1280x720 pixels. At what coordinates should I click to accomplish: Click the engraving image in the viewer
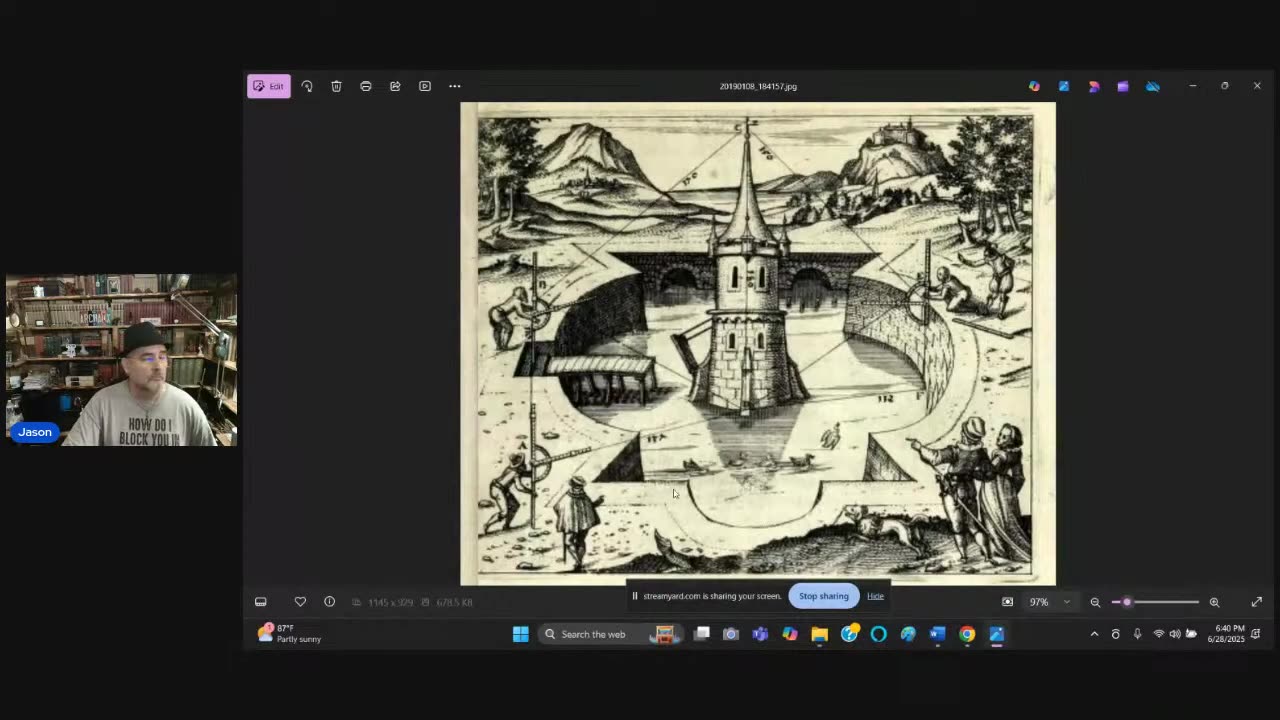(x=757, y=344)
